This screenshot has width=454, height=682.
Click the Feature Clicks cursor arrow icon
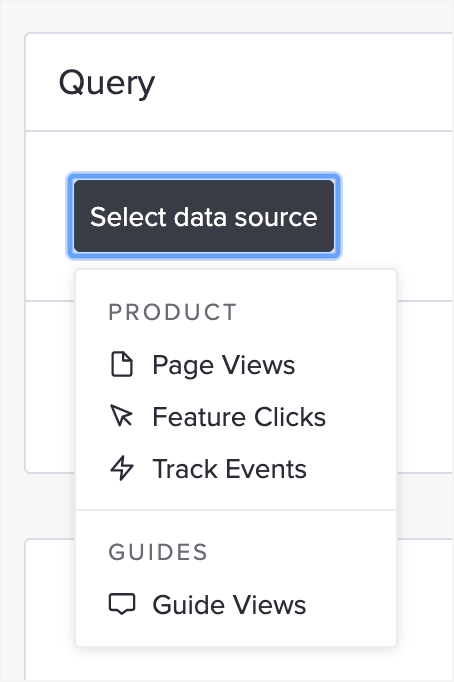coord(122,416)
